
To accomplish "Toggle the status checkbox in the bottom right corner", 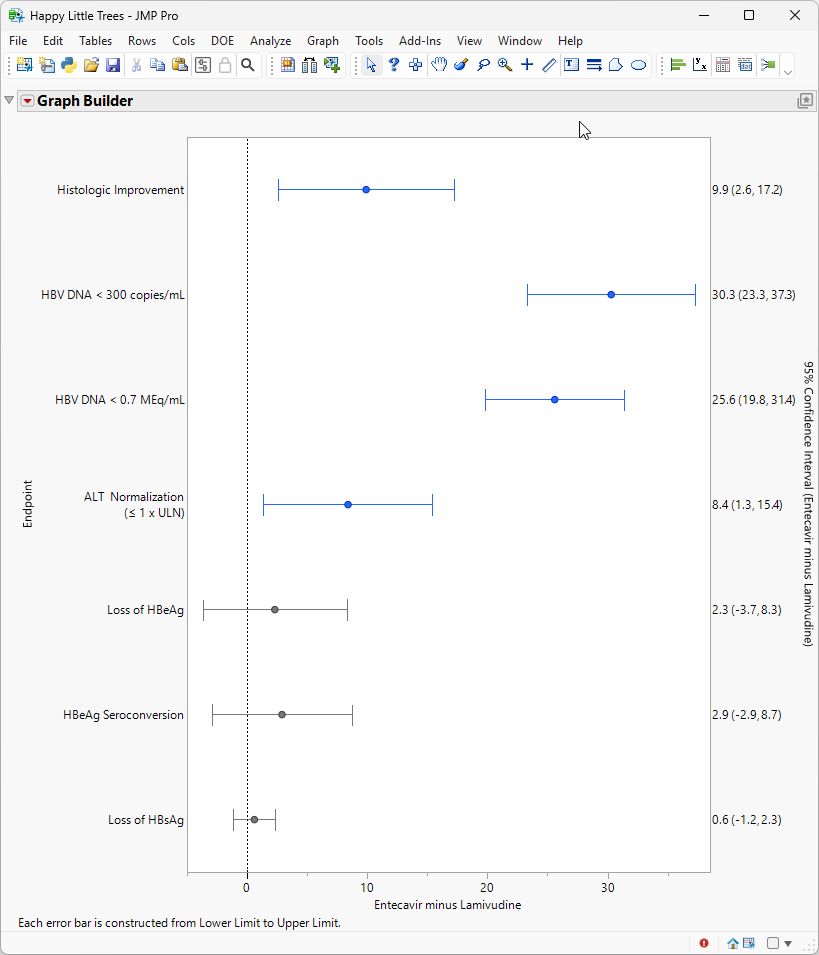I will pos(772,943).
